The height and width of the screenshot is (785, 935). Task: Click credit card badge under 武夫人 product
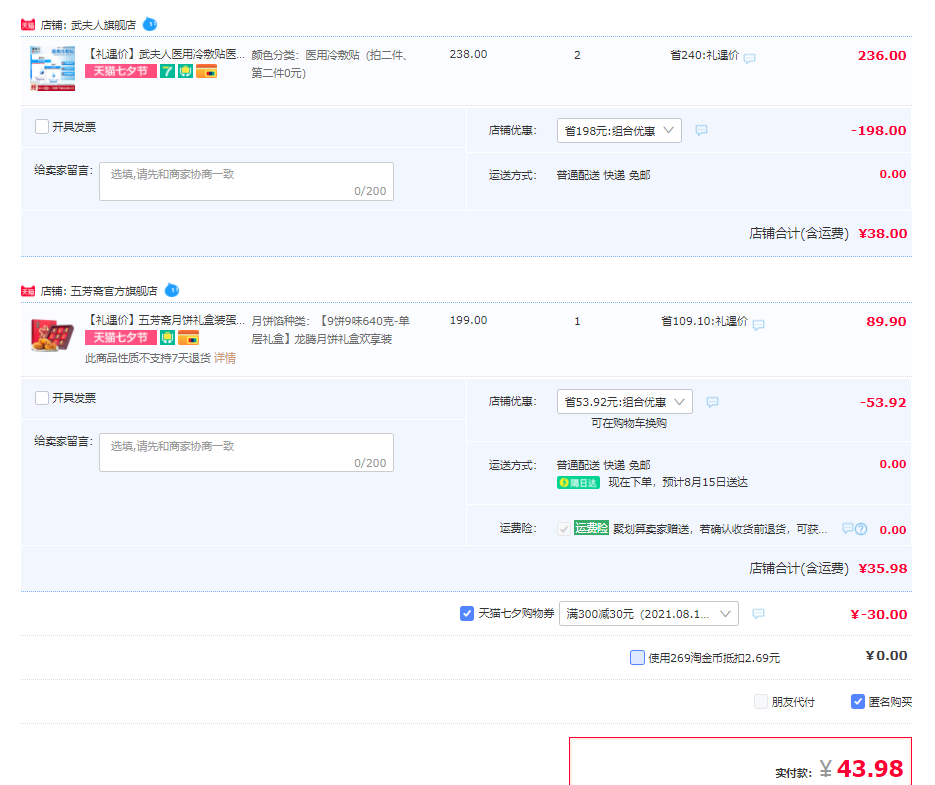[x=206, y=72]
